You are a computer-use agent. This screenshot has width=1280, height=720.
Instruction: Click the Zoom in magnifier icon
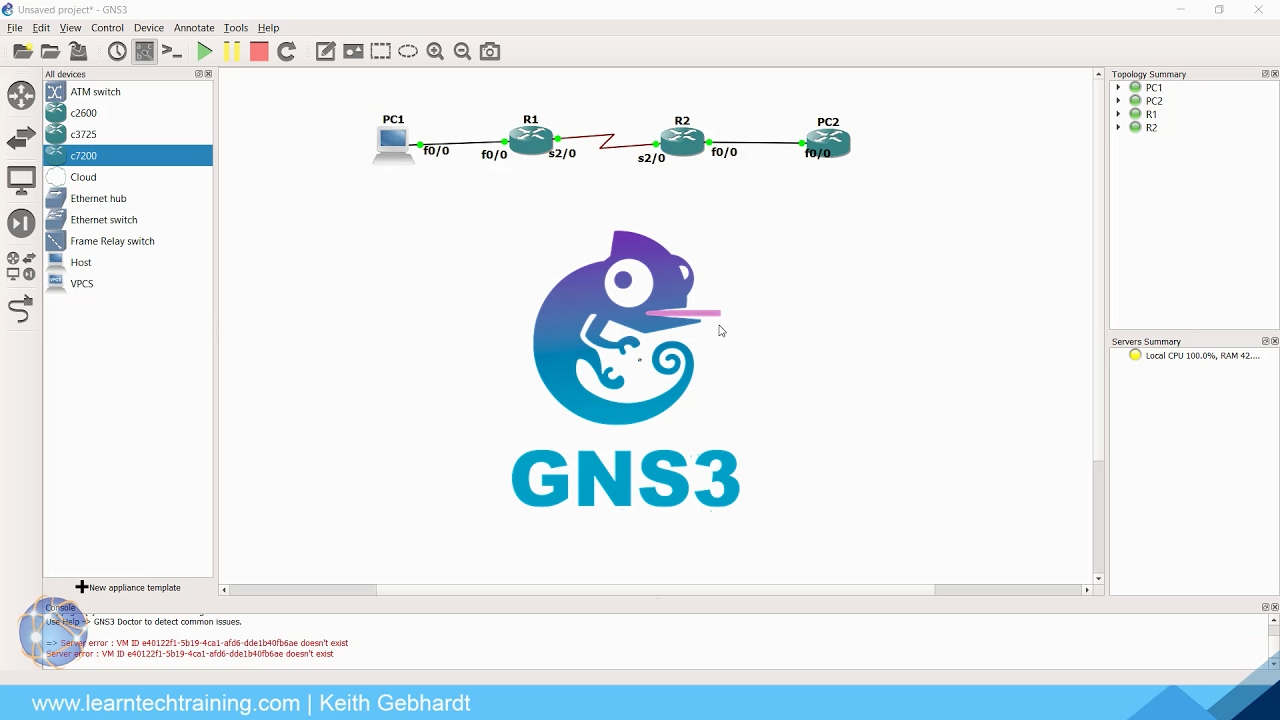(x=435, y=51)
